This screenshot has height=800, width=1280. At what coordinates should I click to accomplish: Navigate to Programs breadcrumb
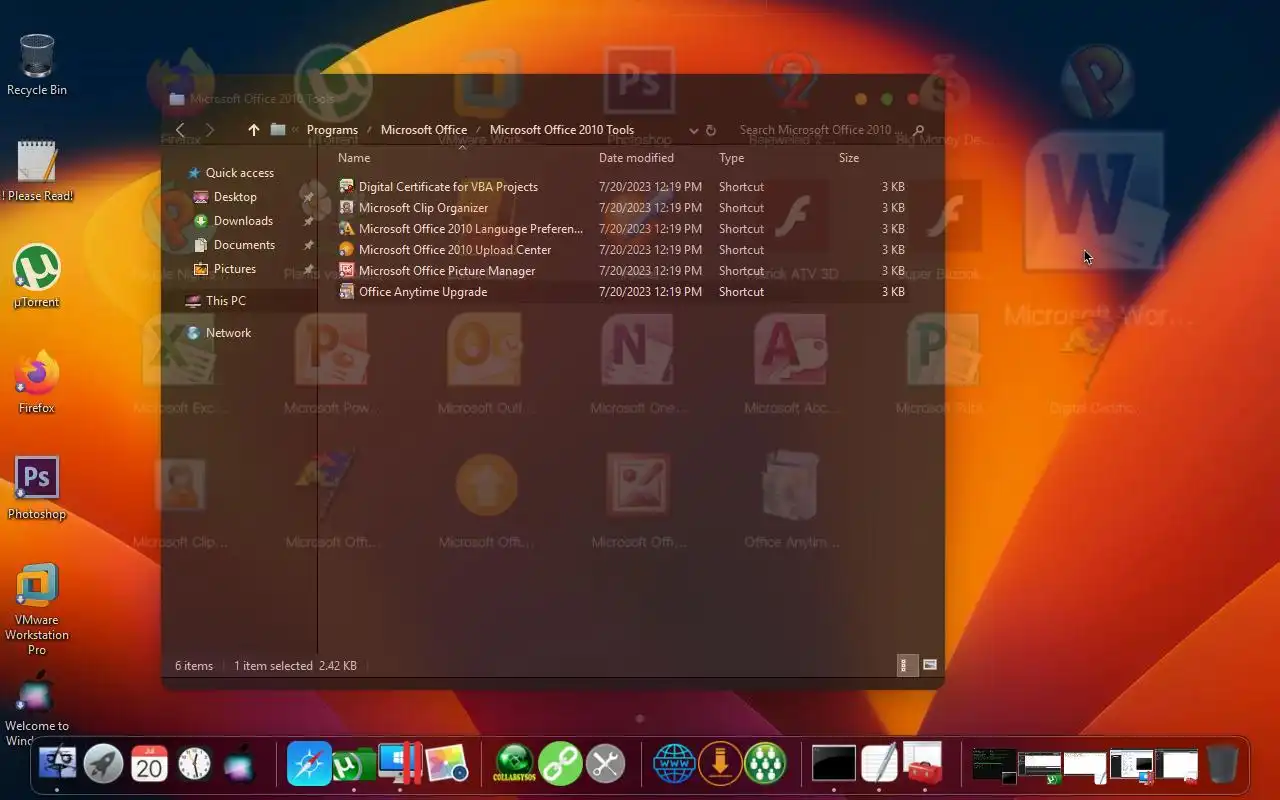click(x=332, y=130)
